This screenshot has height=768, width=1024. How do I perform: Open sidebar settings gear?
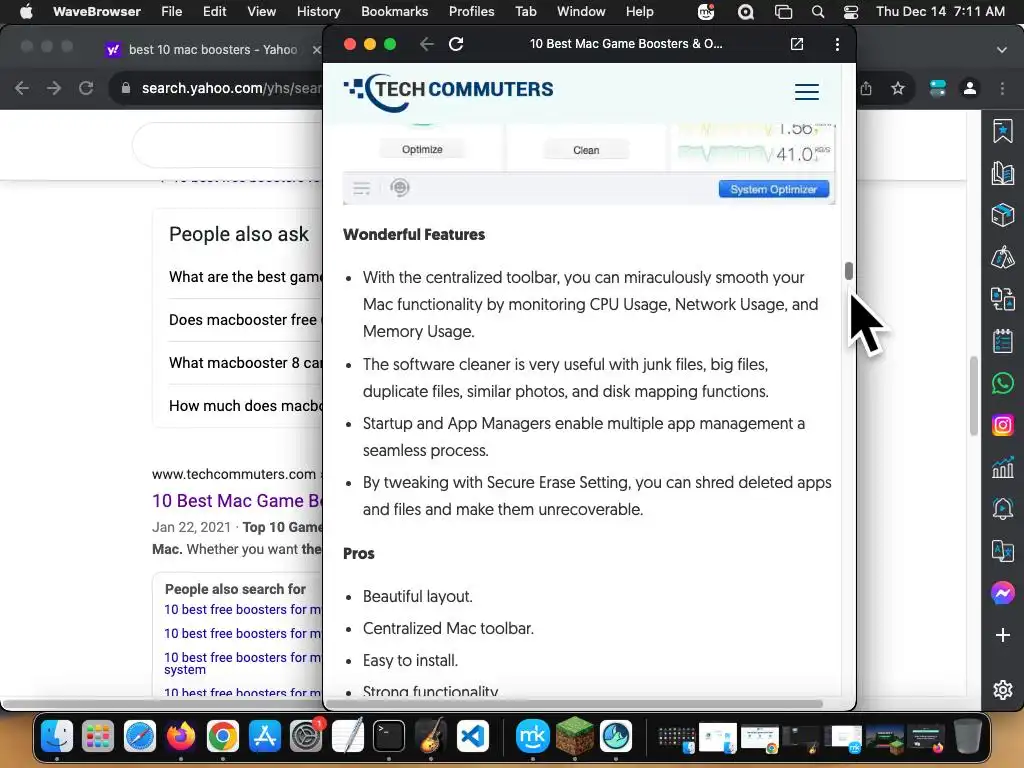[1002, 690]
